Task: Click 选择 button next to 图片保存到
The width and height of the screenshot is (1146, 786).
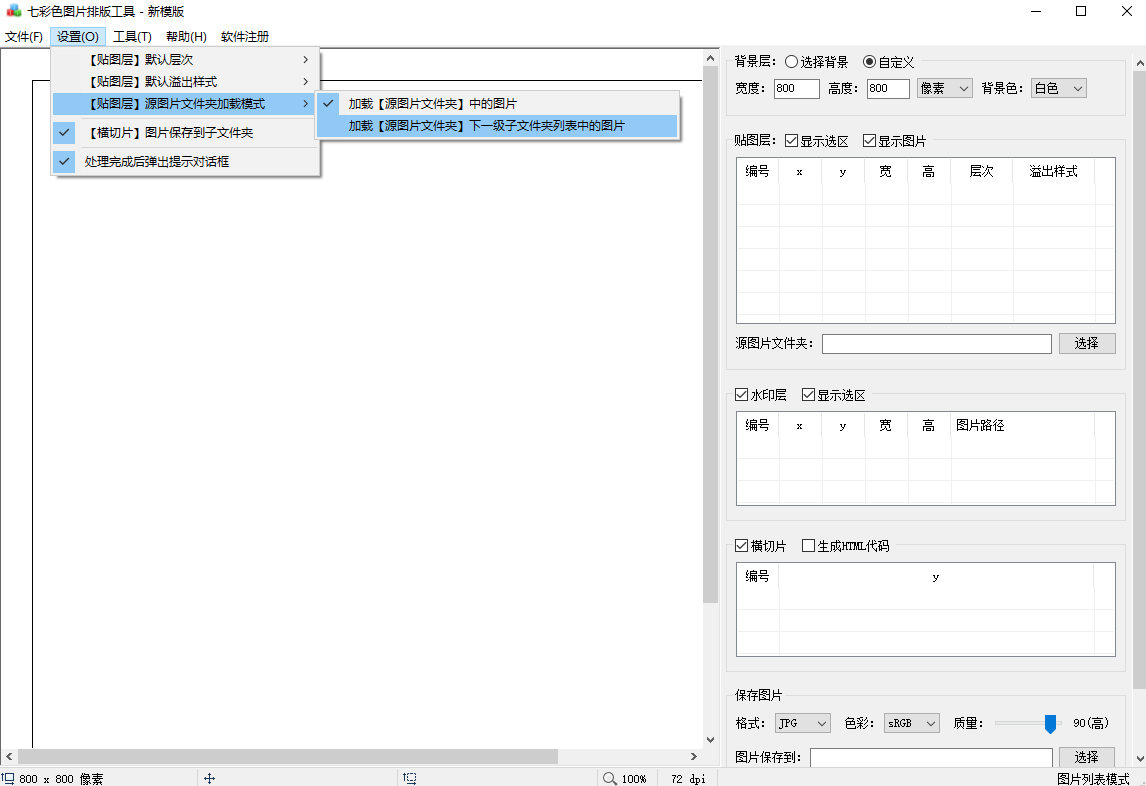Action: 1087,757
